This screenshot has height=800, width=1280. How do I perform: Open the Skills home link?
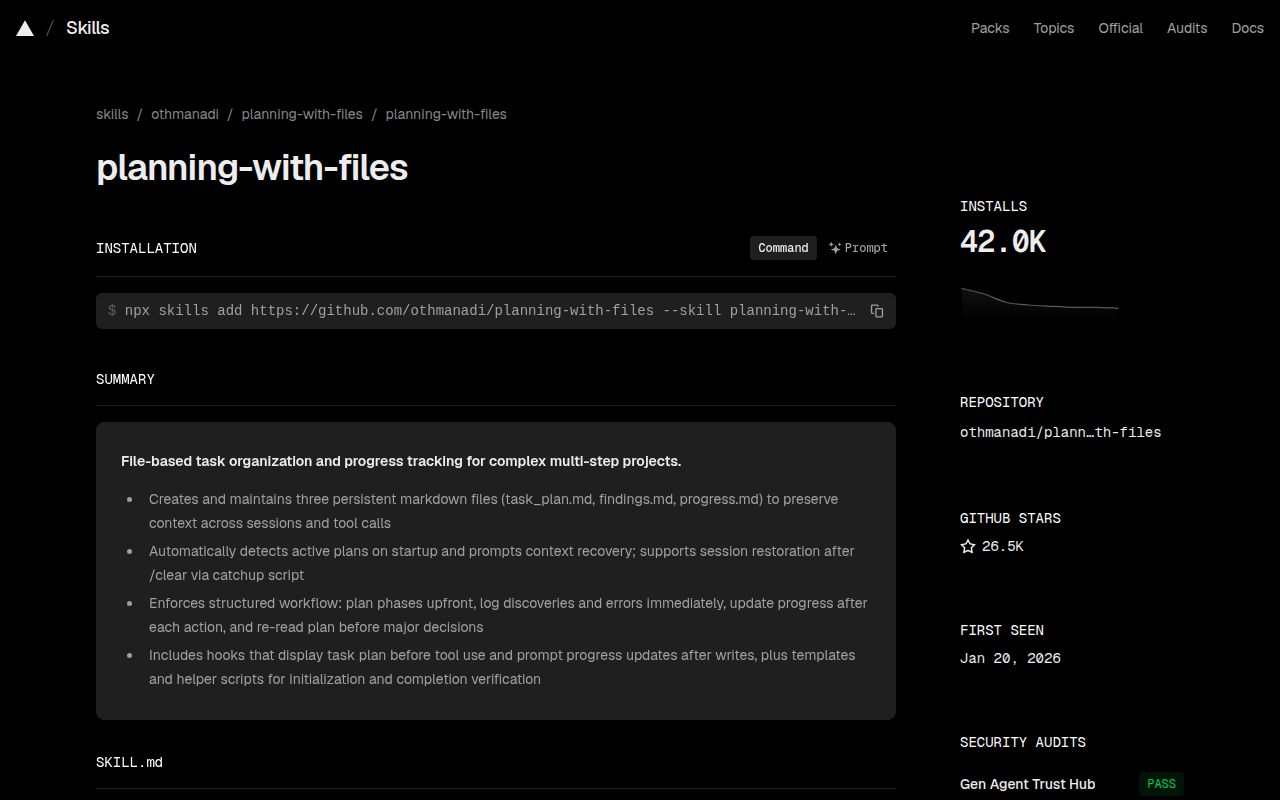88,28
